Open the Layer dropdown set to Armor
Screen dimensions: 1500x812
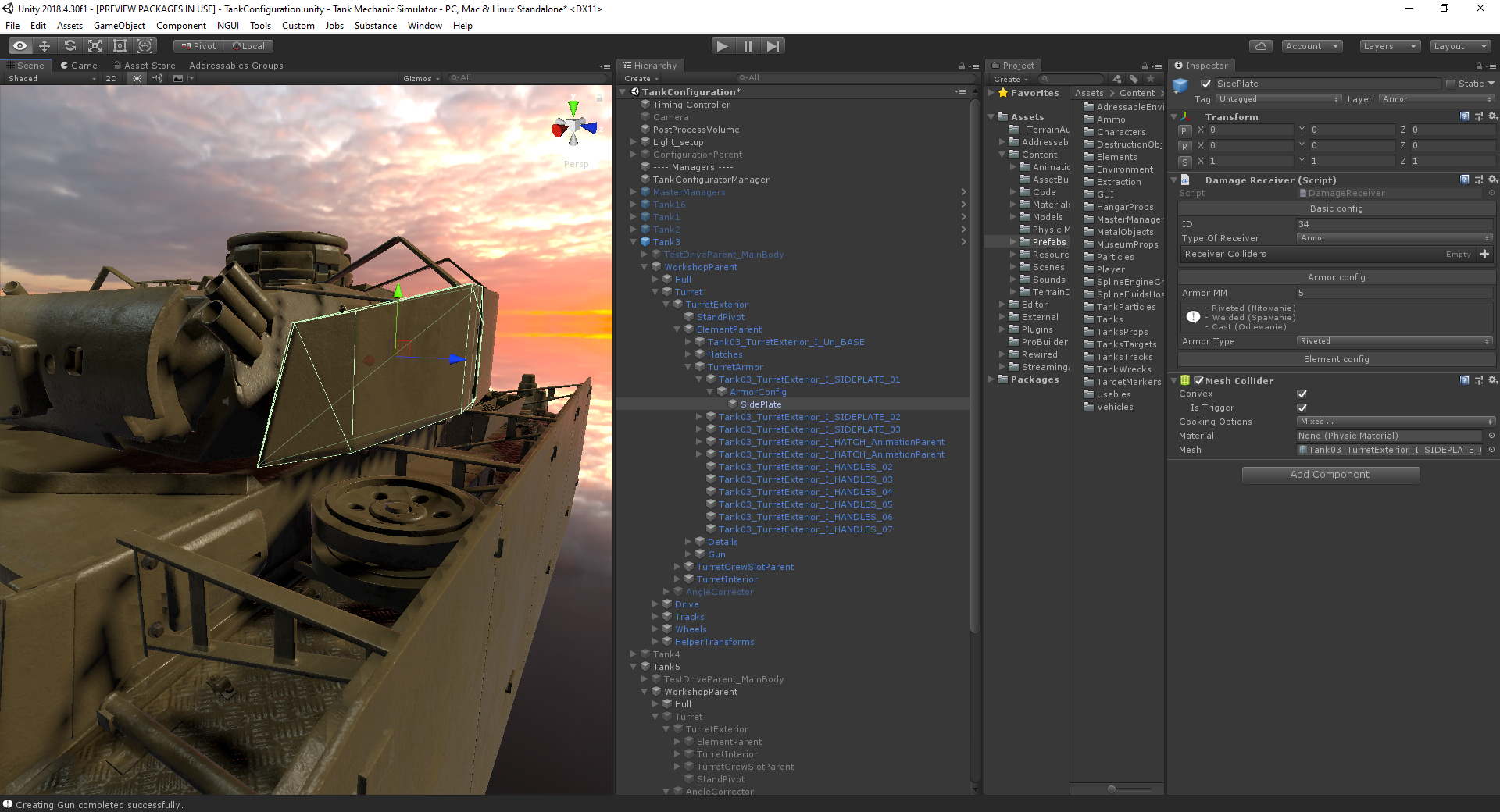[x=1436, y=99]
